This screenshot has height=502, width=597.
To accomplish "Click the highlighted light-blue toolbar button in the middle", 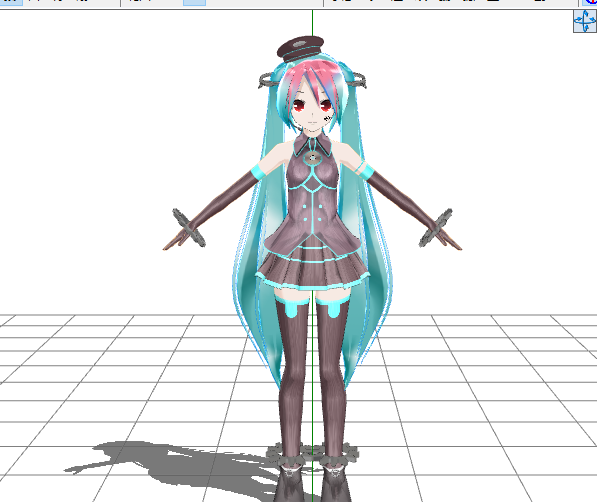I will (x=194, y=3).
